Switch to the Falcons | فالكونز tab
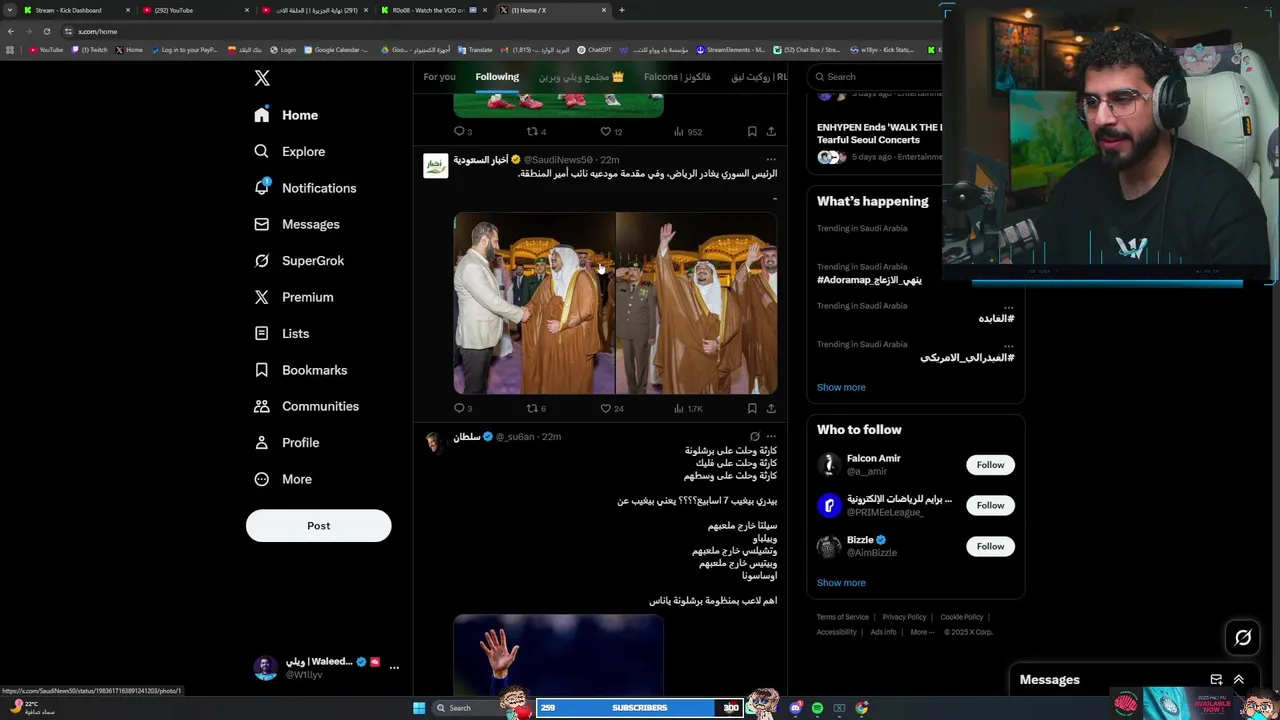Viewport: 1280px width, 720px height. [677, 77]
